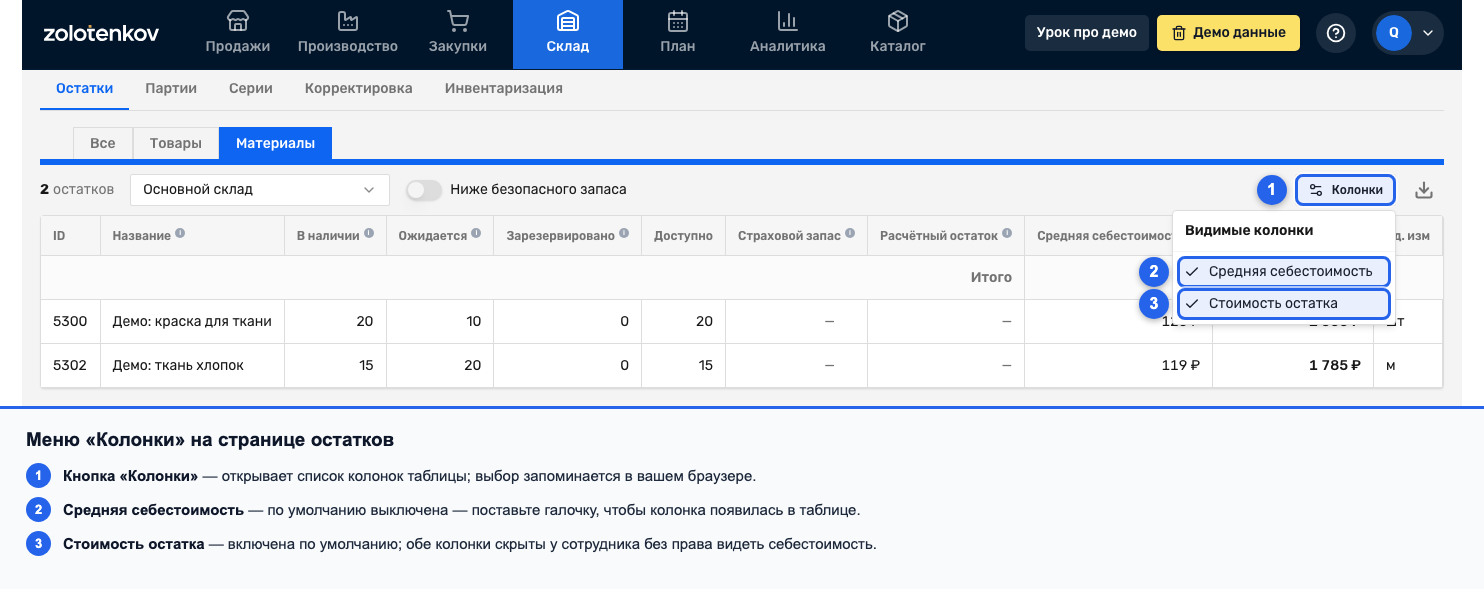Click the 1 785 ₽ stock value

1334,365
